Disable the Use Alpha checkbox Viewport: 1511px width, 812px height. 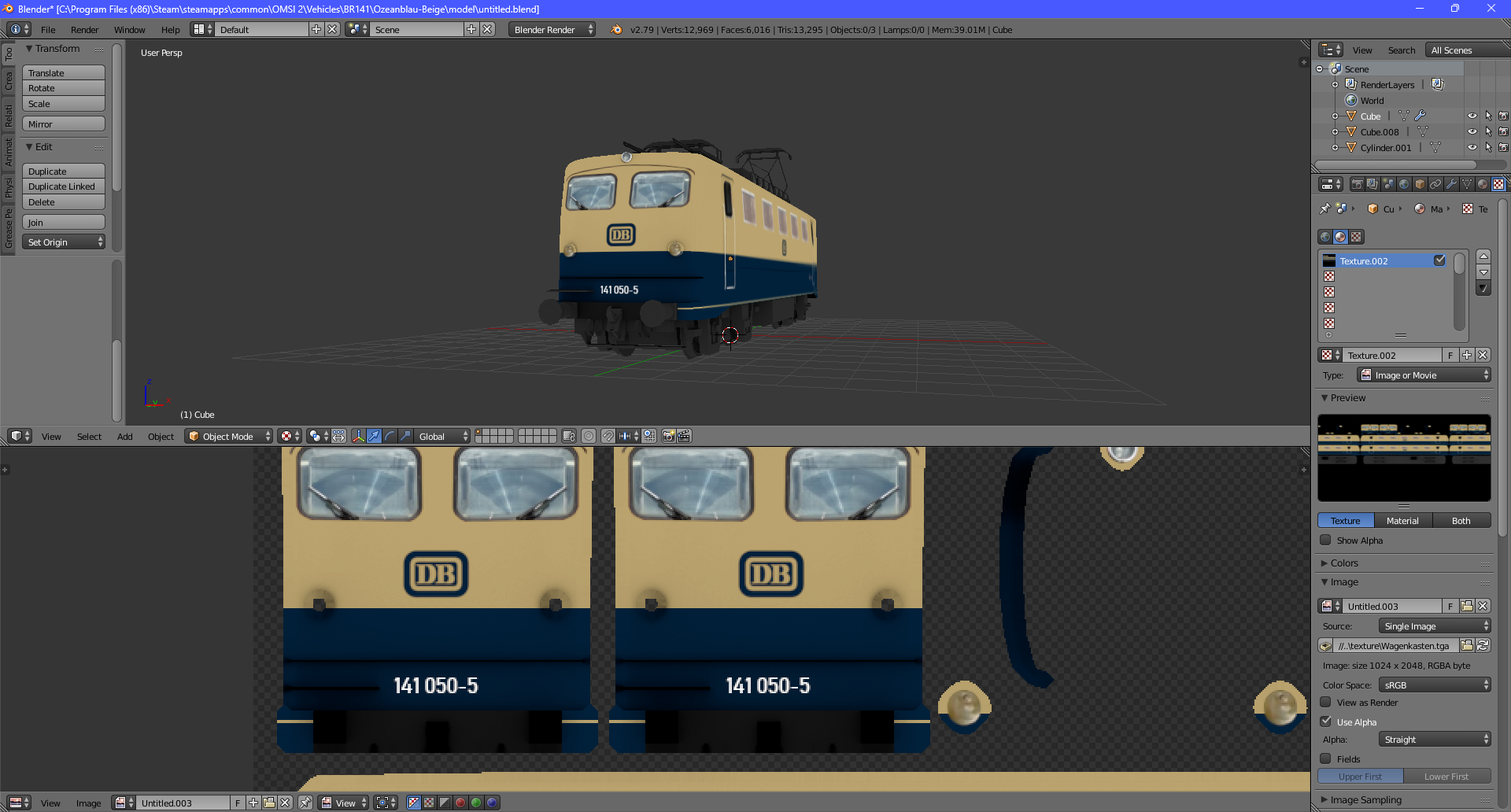(x=1326, y=722)
